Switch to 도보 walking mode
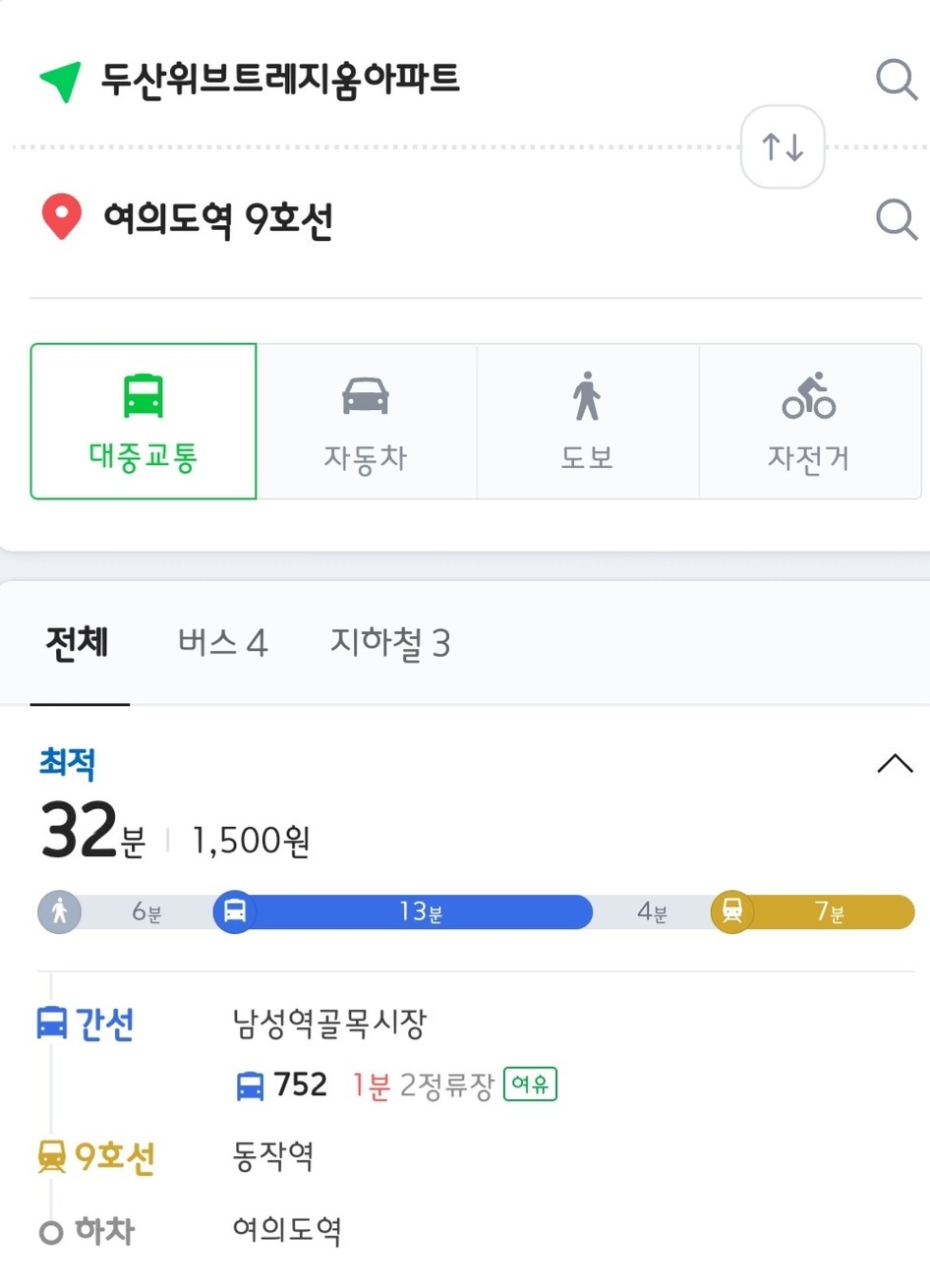Viewport: 930px width, 1288px height. pos(588,421)
